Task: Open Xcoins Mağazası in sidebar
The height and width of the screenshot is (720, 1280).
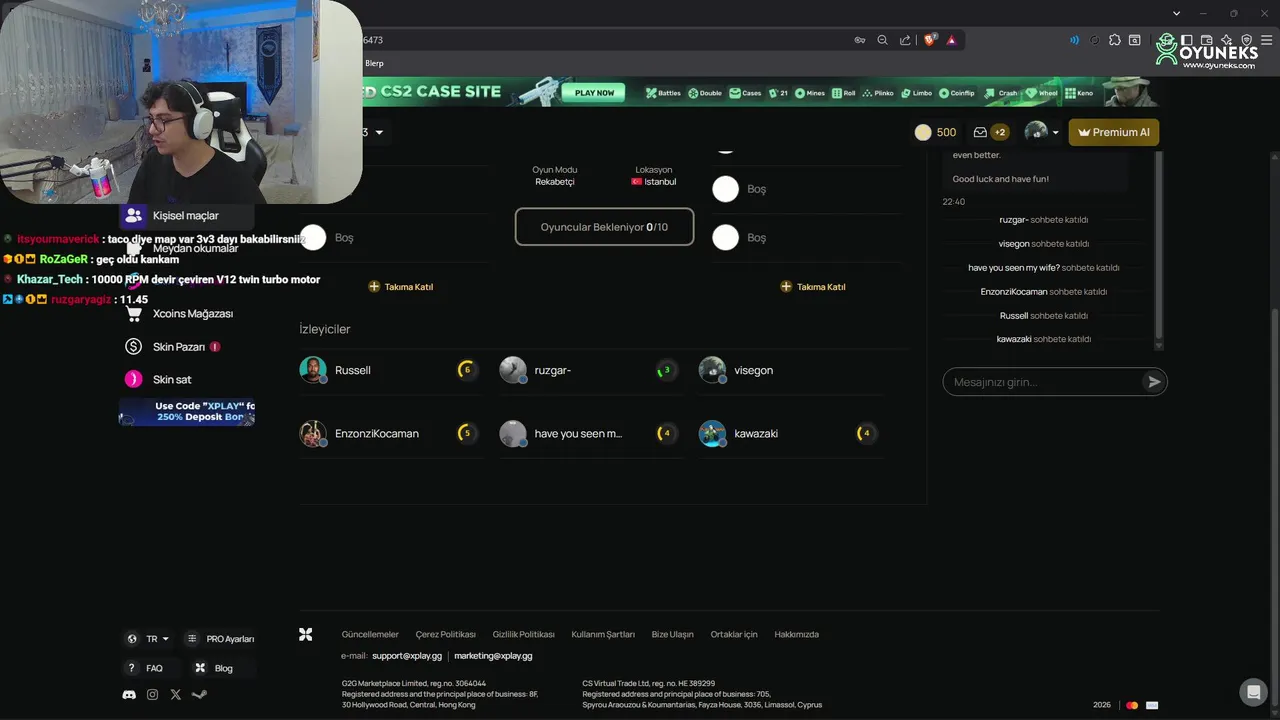Action: (193, 313)
